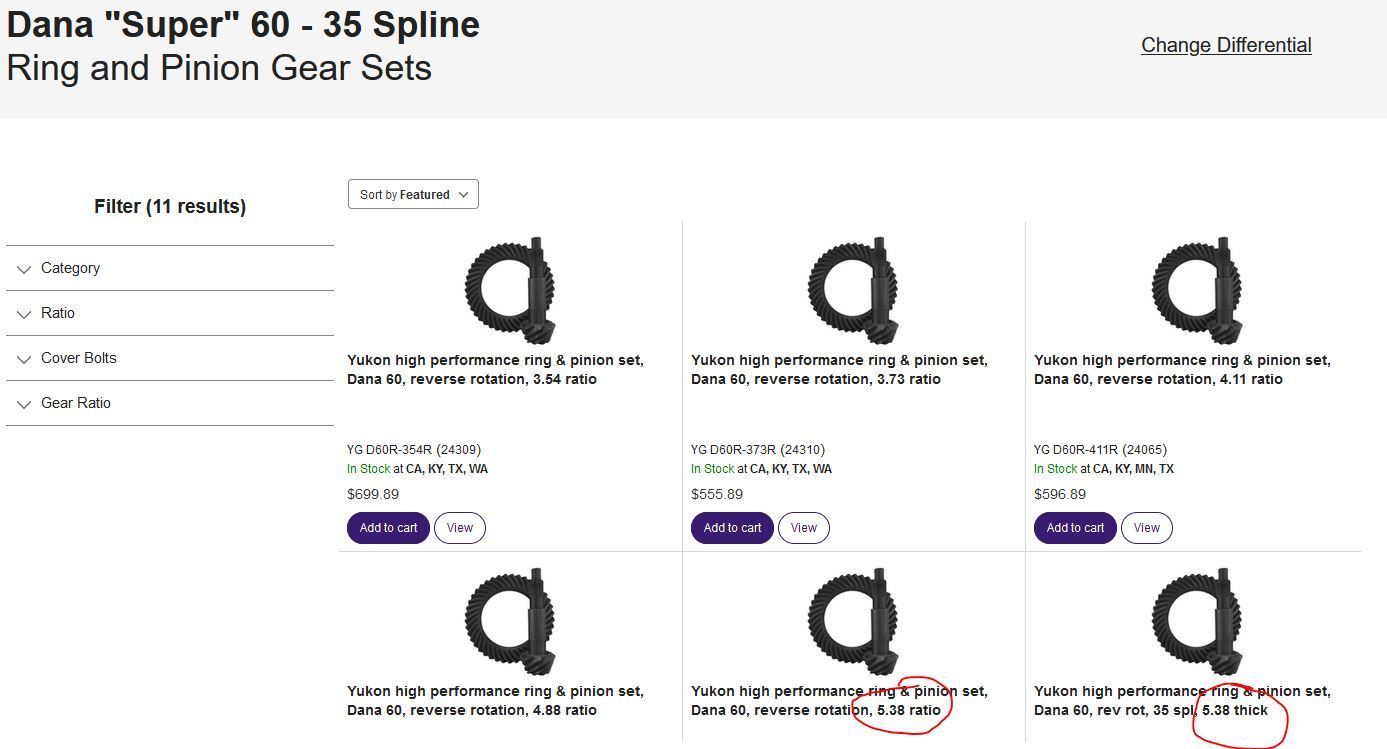1387x749 pixels.
Task: Expand the Gear Ratio filter
Action: [170, 403]
